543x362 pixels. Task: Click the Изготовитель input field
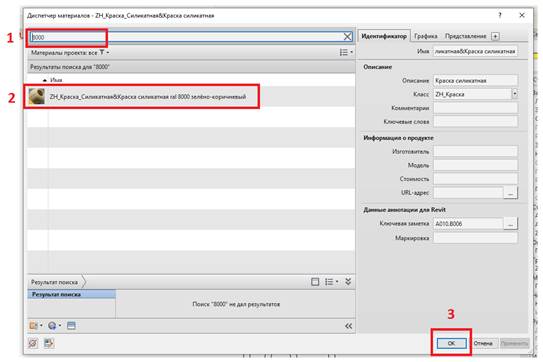[x=475, y=151]
